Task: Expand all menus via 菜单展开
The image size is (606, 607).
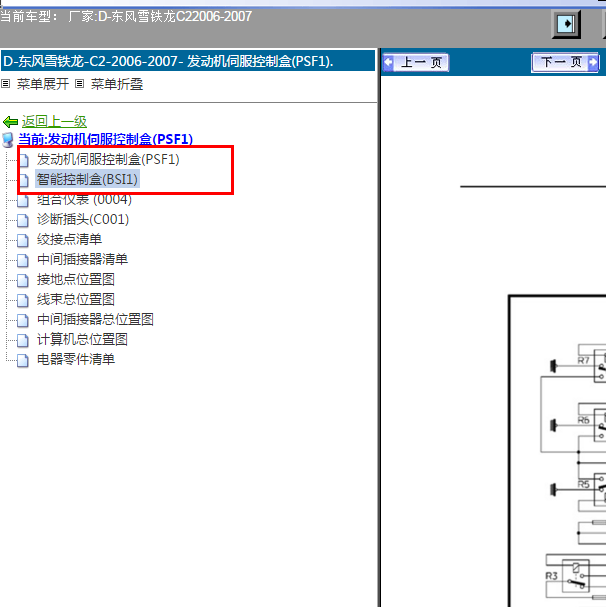Action: 43,84
